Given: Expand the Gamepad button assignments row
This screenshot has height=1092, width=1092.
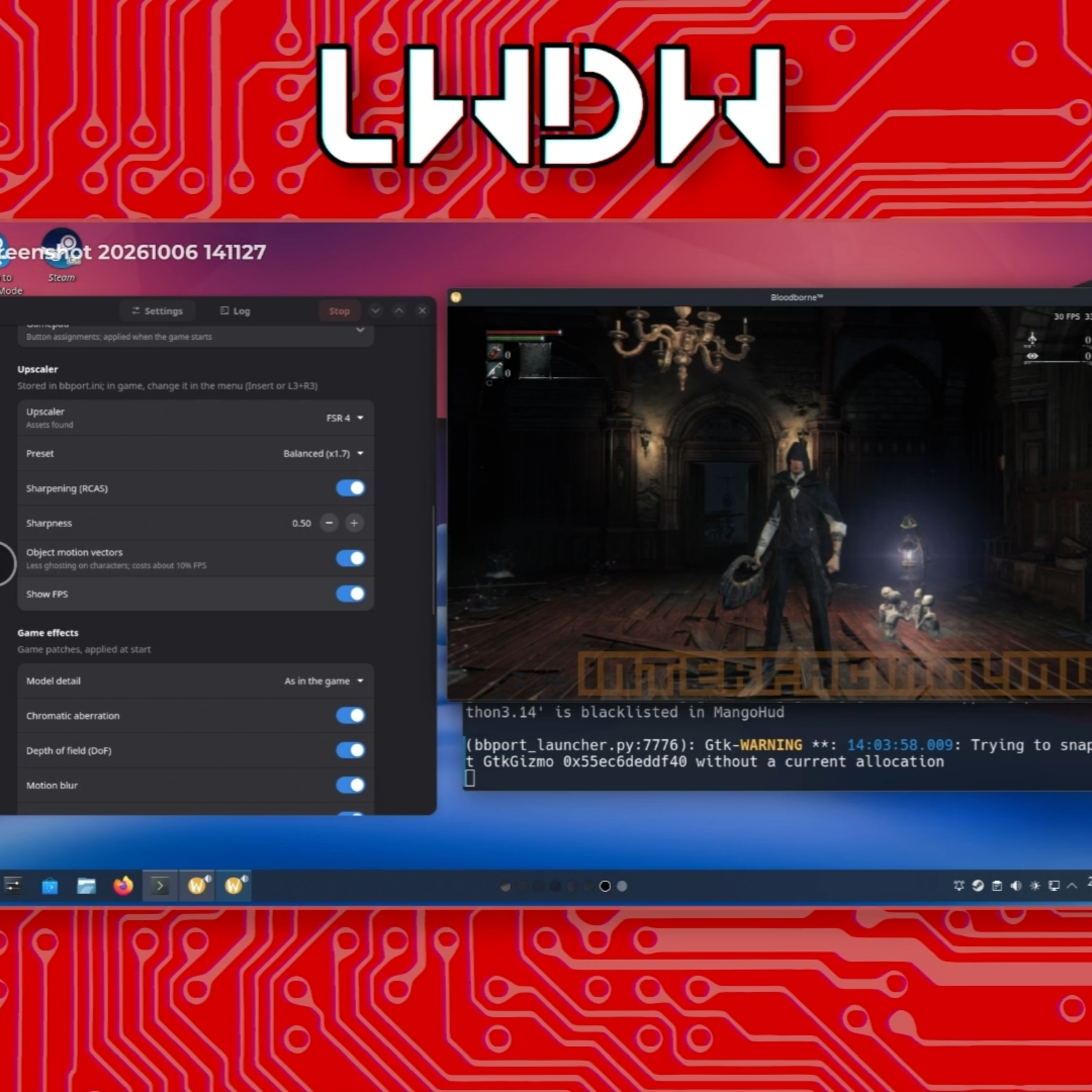Looking at the screenshot, I should 195,335.
